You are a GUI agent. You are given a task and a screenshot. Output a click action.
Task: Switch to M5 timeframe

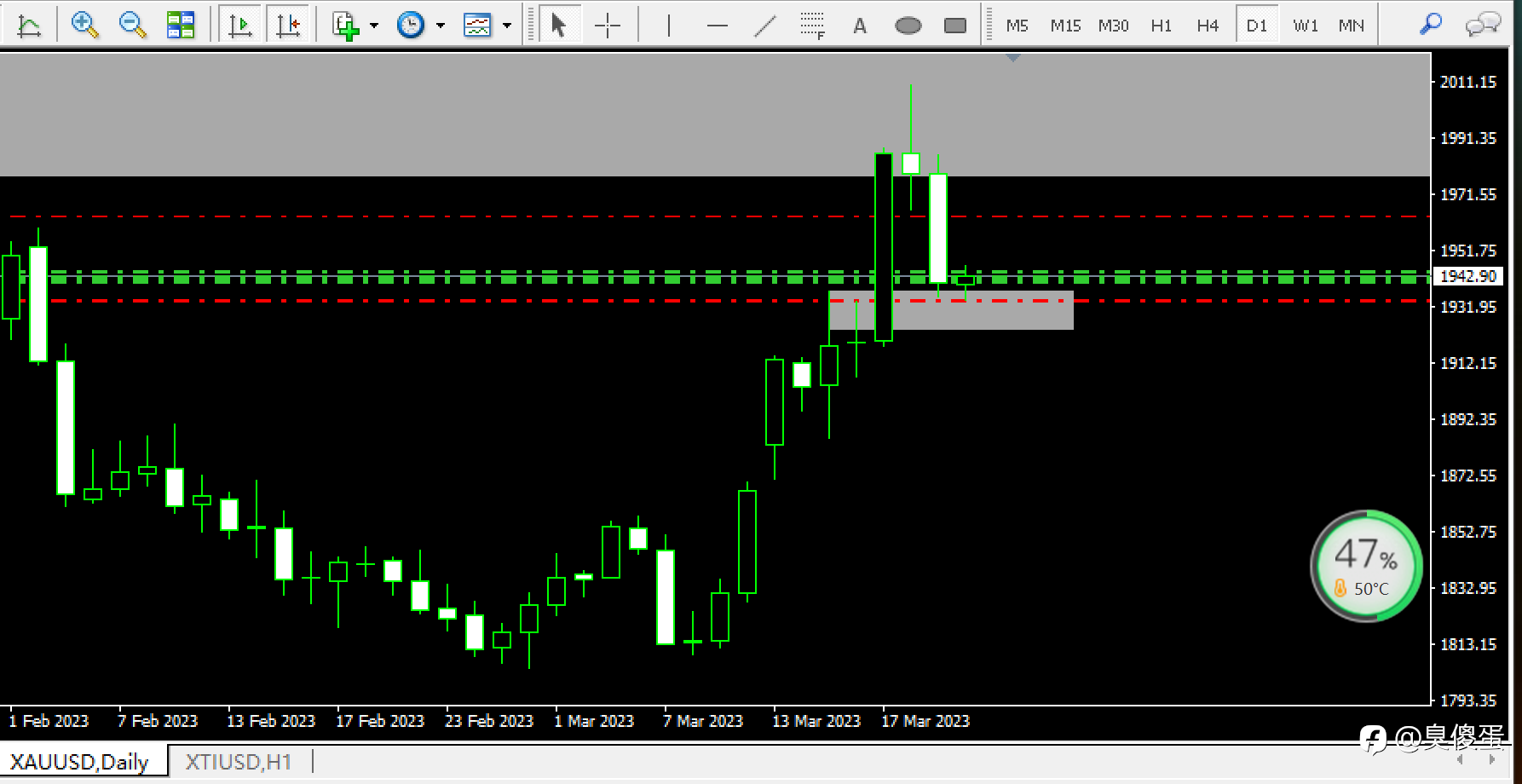point(1017,26)
